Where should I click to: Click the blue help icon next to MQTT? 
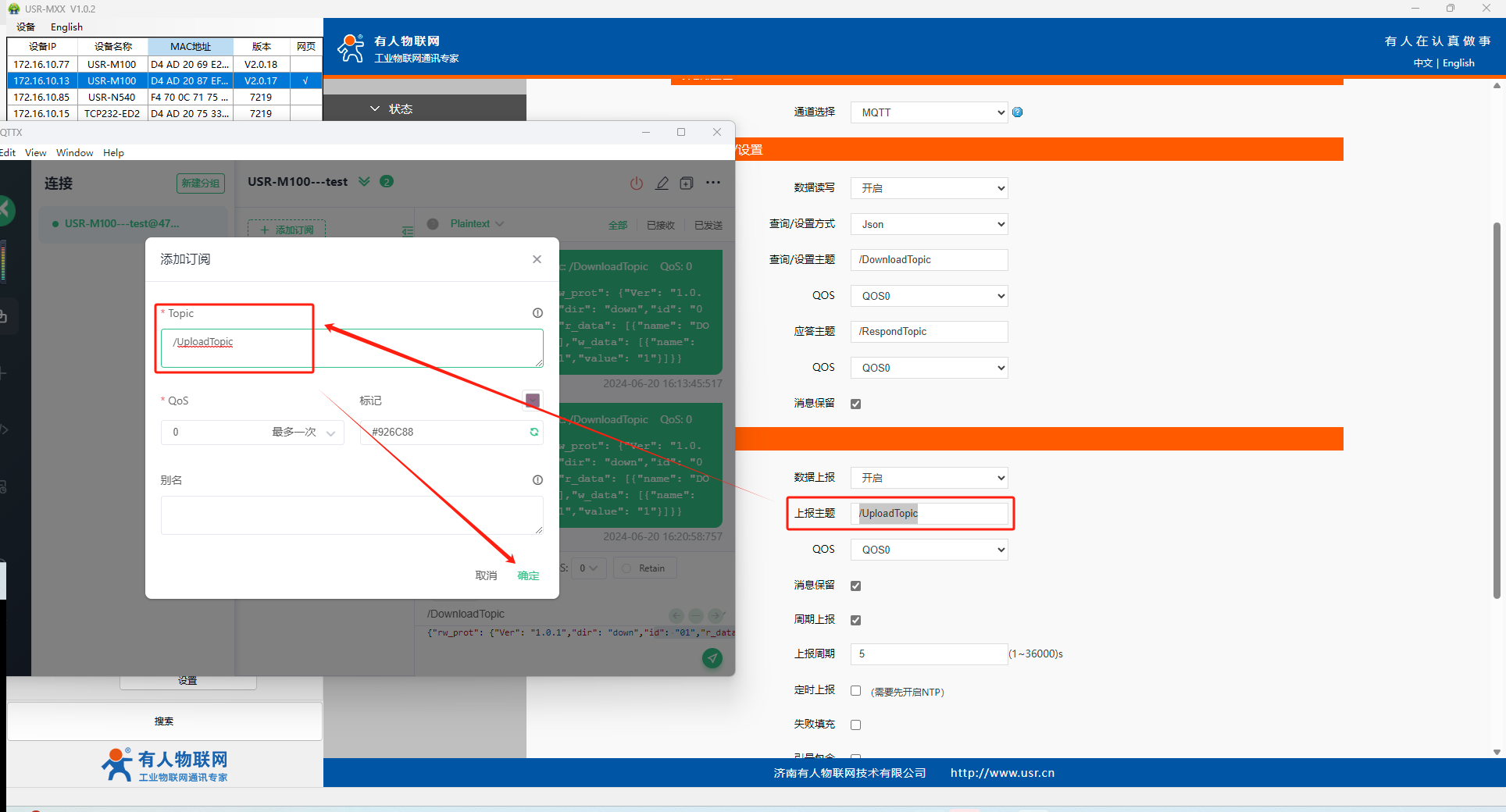1017,112
